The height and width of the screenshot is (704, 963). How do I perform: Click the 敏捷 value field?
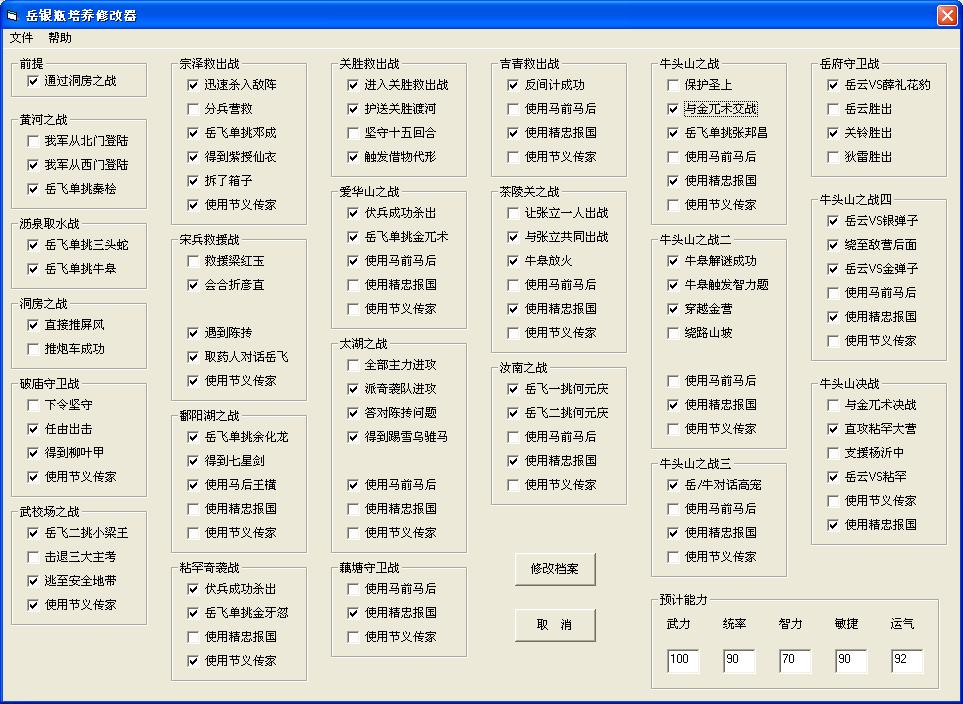point(851,660)
